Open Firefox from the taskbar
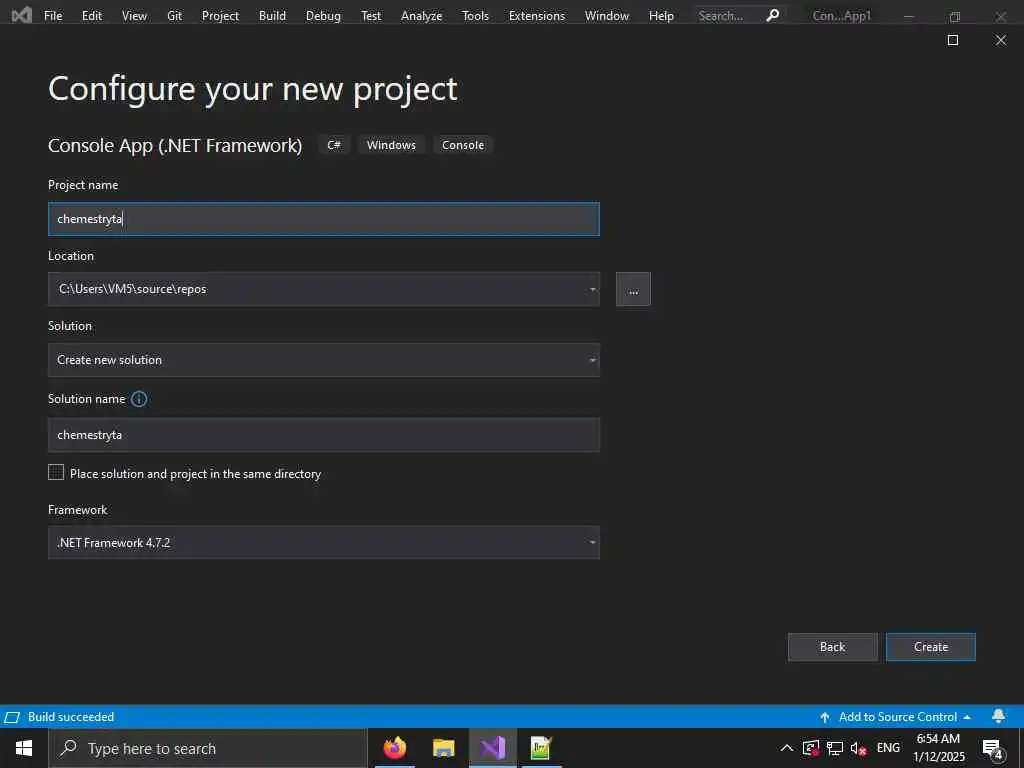 pos(394,748)
